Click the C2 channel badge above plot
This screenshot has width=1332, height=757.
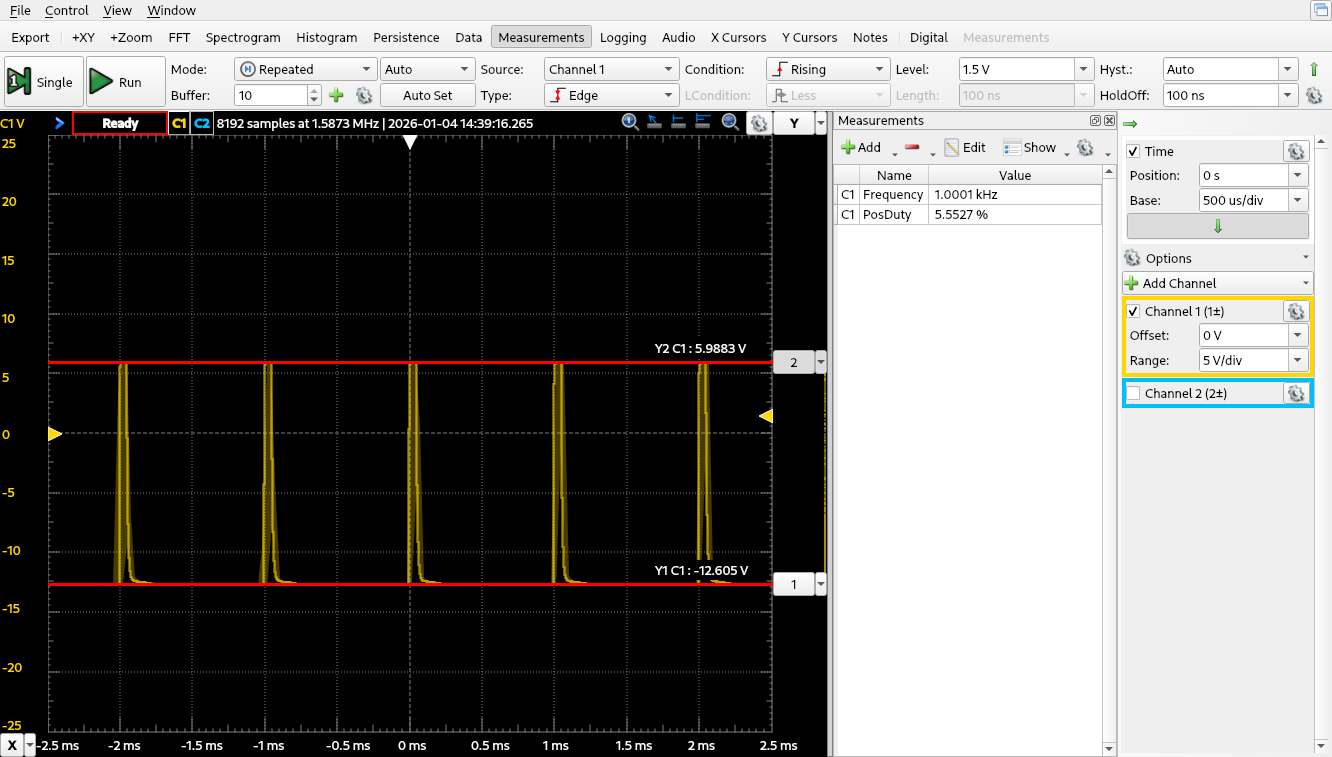click(x=202, y=123)
